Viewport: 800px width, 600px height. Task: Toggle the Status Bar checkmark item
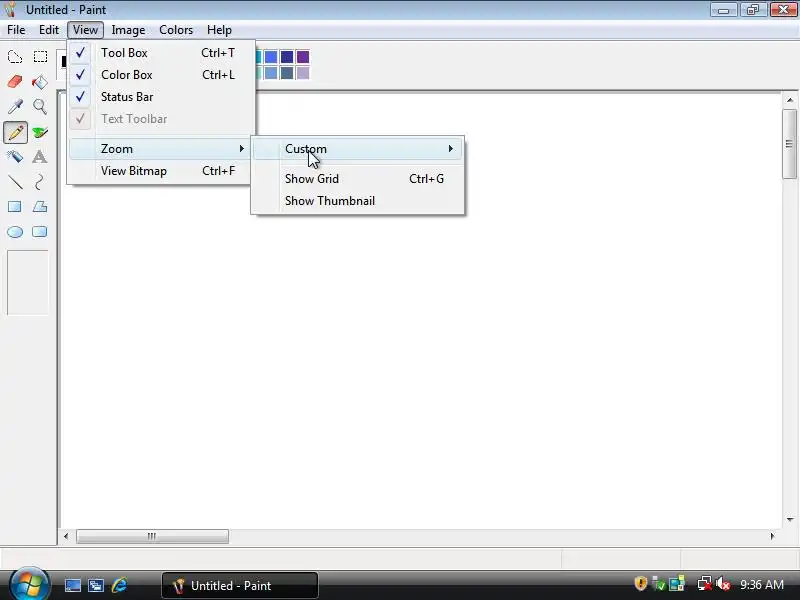(160, 96)
